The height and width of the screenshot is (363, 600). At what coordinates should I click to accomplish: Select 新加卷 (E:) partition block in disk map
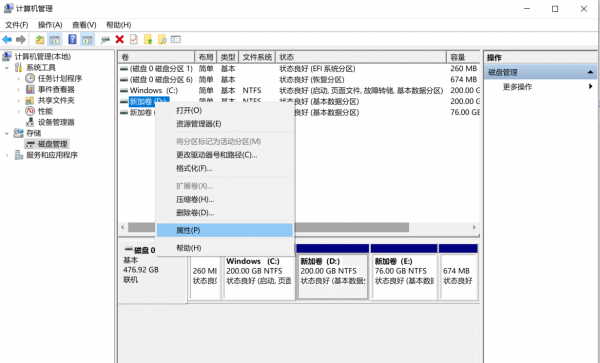pyautogui.click(x=404, y=272)
